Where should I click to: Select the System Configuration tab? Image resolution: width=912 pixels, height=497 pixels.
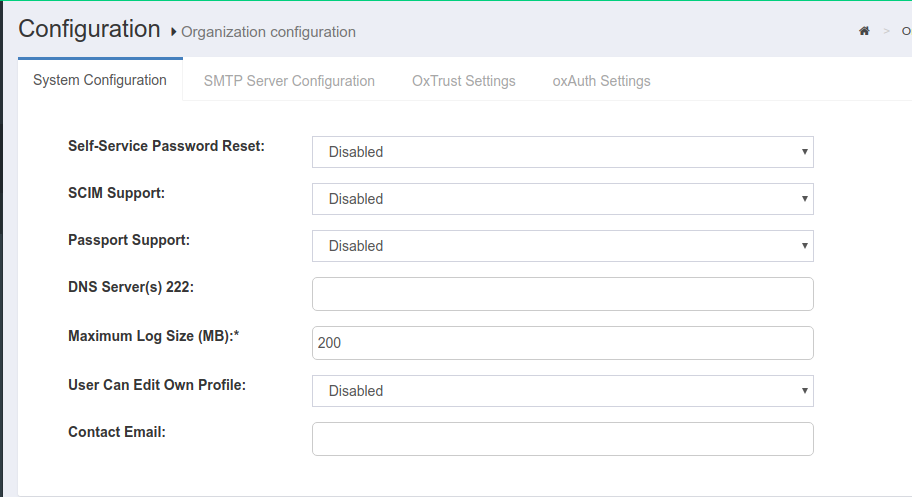[x=100, y=80]
